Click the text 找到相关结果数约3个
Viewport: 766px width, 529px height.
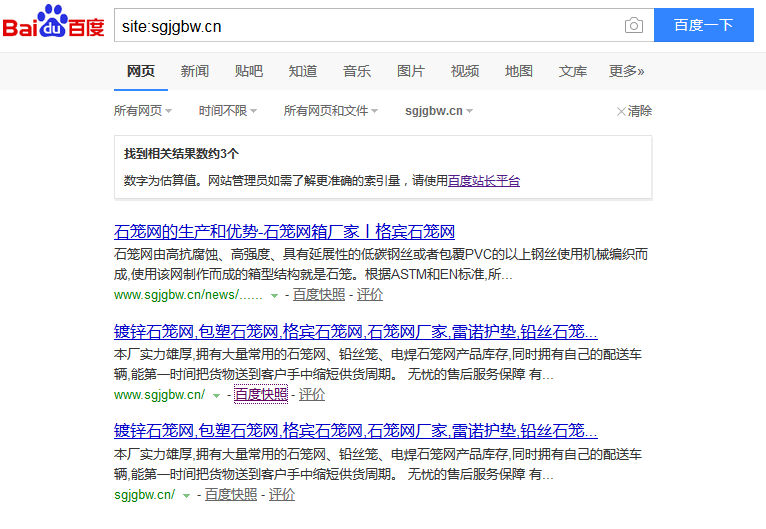click(181, 154)
